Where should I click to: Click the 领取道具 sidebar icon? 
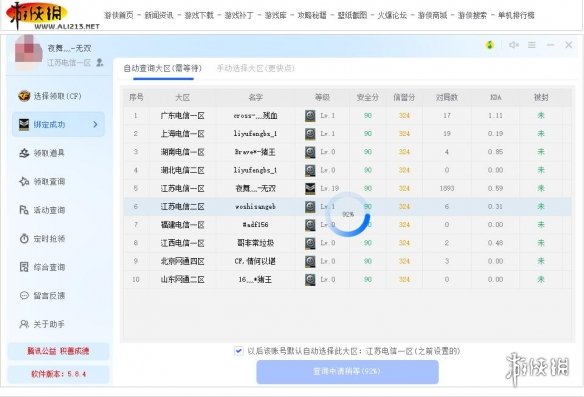pos(24,153)
